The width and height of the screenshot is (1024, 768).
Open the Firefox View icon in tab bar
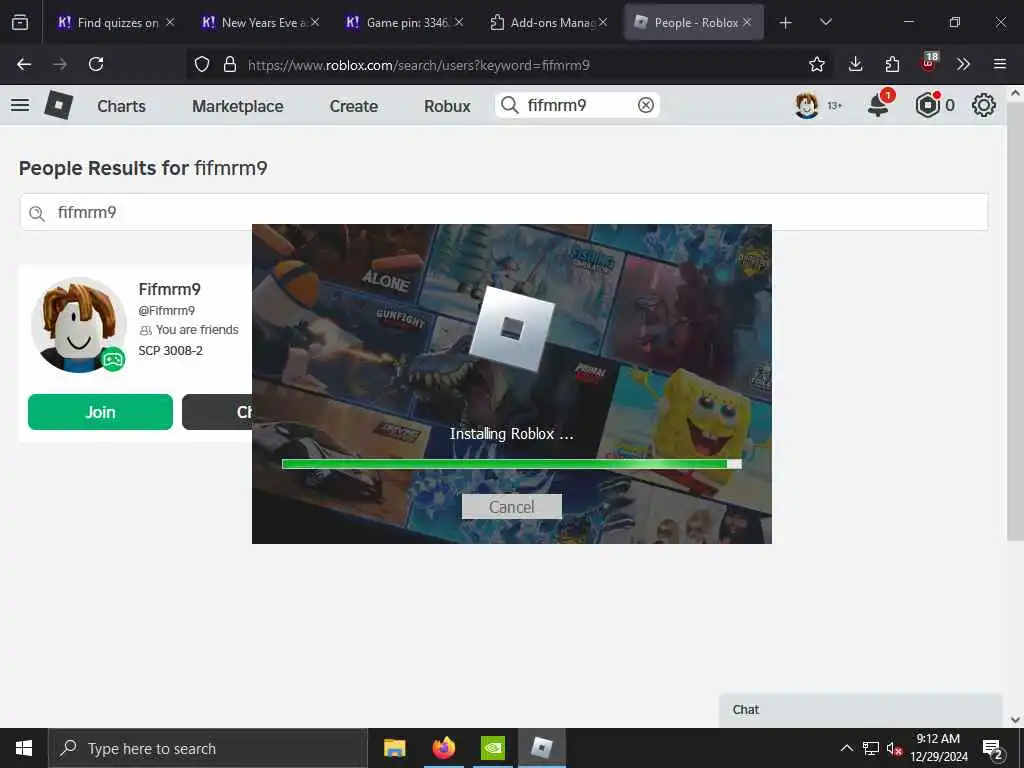tap(20, 22)
